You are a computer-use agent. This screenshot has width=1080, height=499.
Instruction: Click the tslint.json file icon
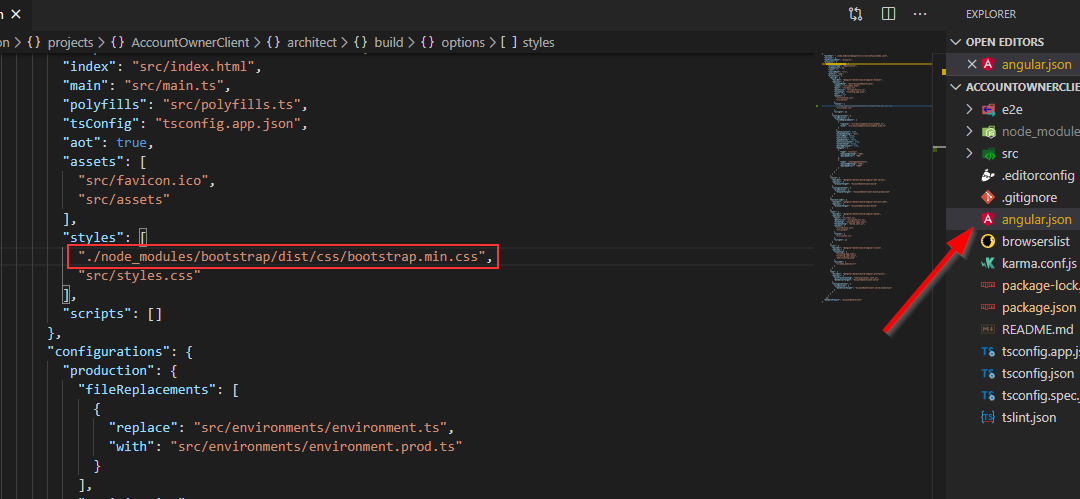[987, 417]
